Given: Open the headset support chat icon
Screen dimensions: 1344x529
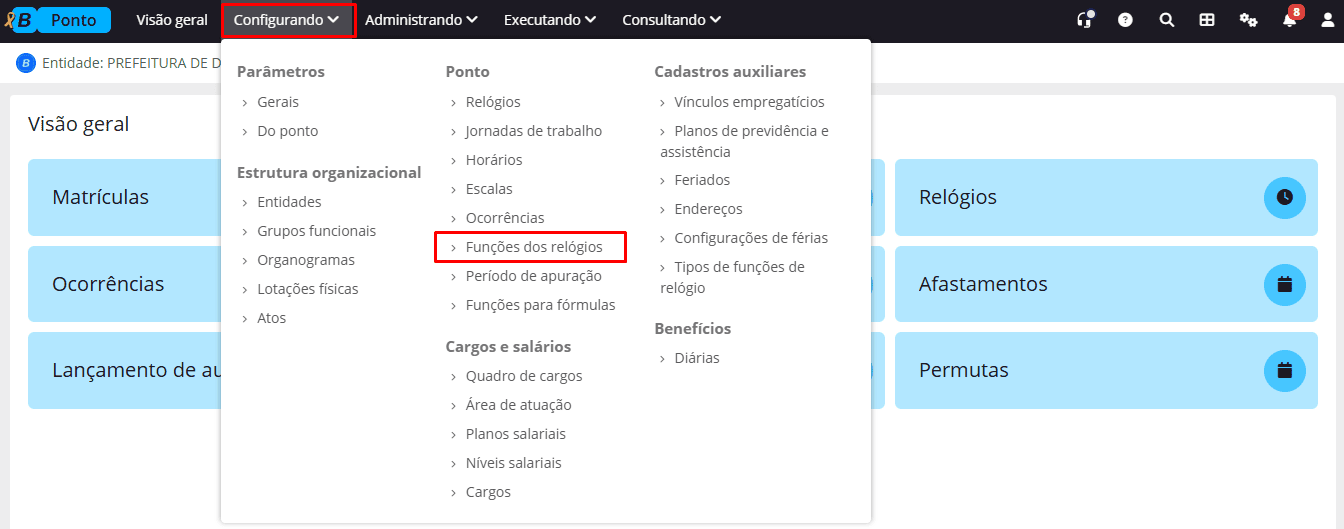Looking at the screenshot, I should coord(1084,20).
